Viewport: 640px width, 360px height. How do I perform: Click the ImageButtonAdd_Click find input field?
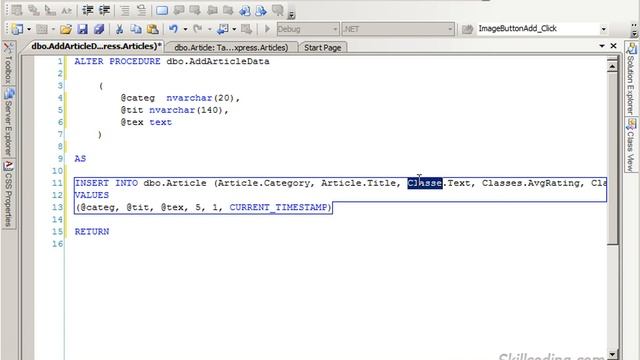[537, 29]
